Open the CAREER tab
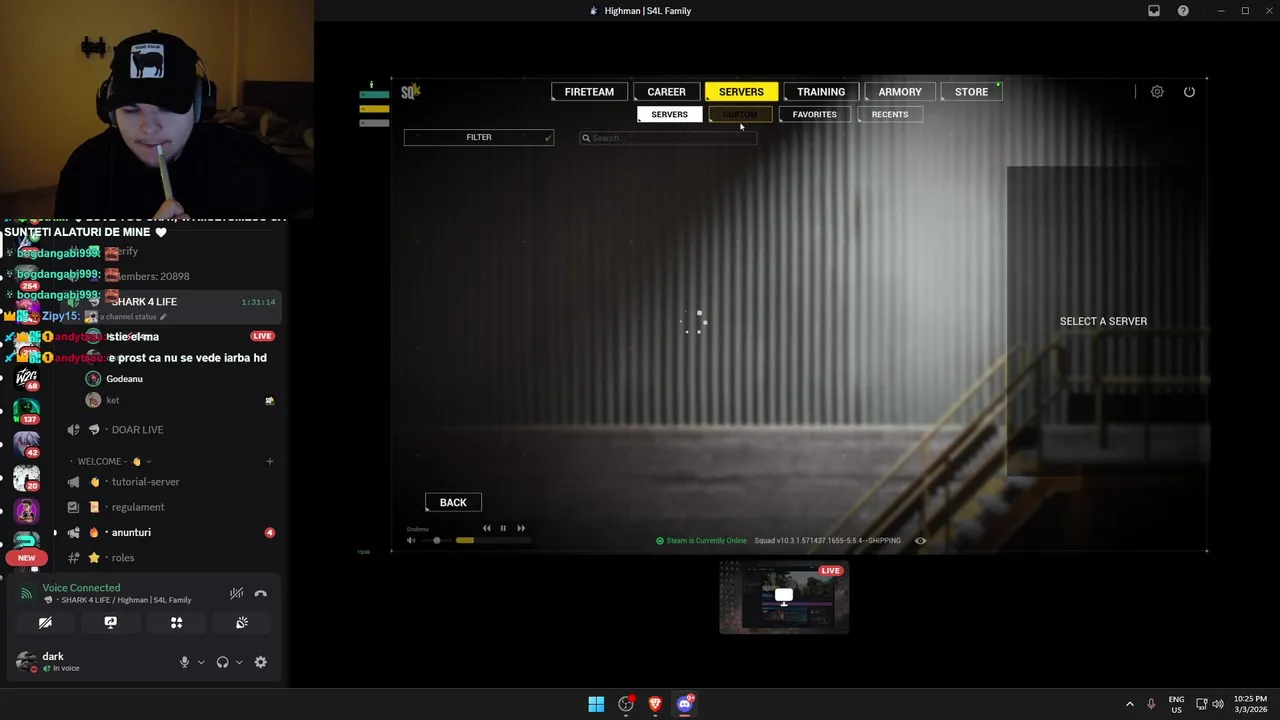 coord(666,92)
